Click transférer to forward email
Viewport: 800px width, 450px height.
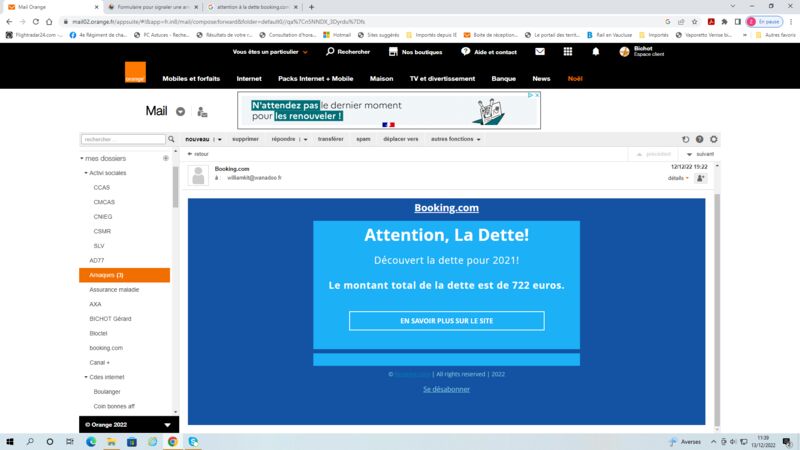(331, 139)
